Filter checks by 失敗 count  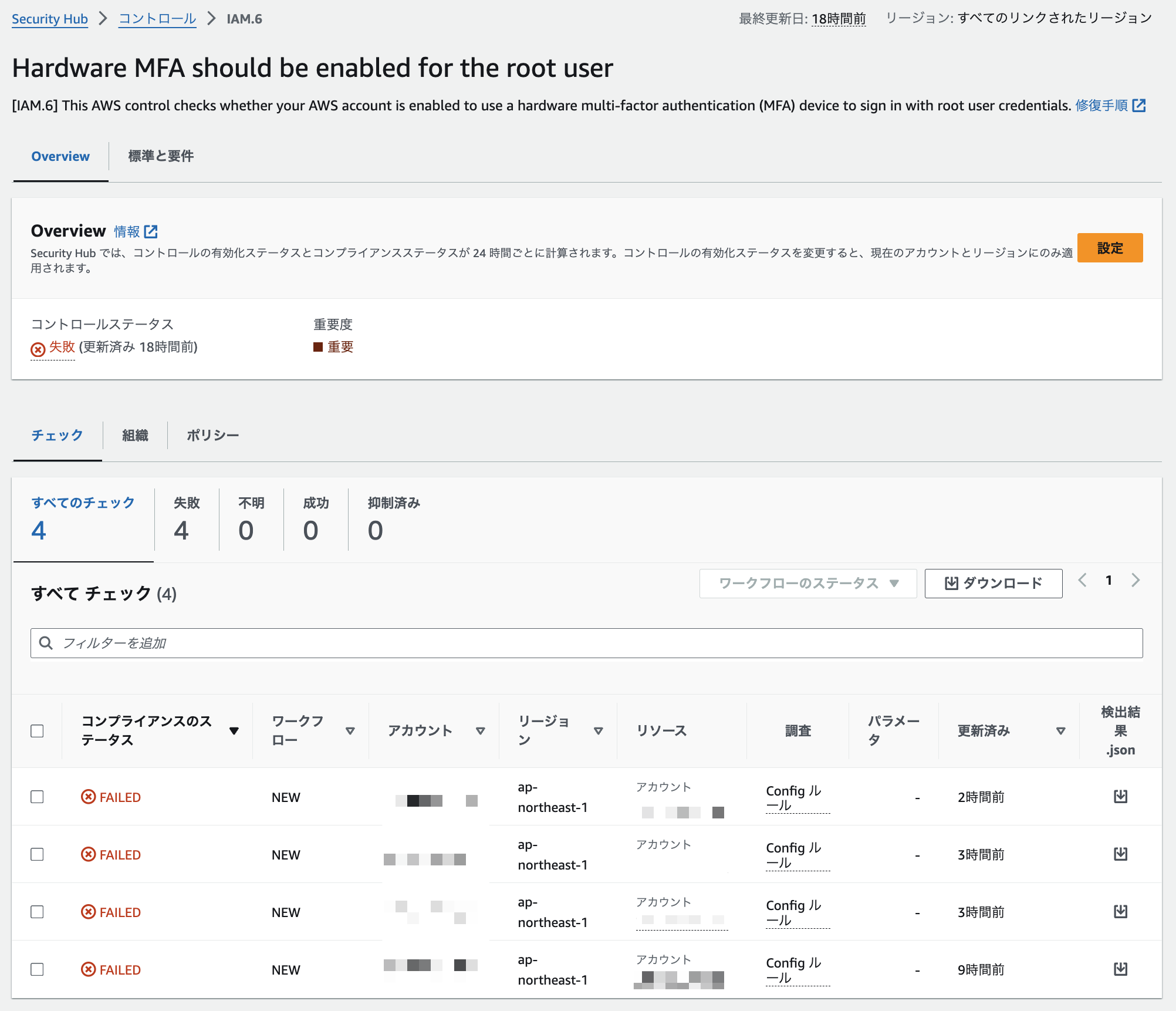pyautogui.click(x=187, y=520)
